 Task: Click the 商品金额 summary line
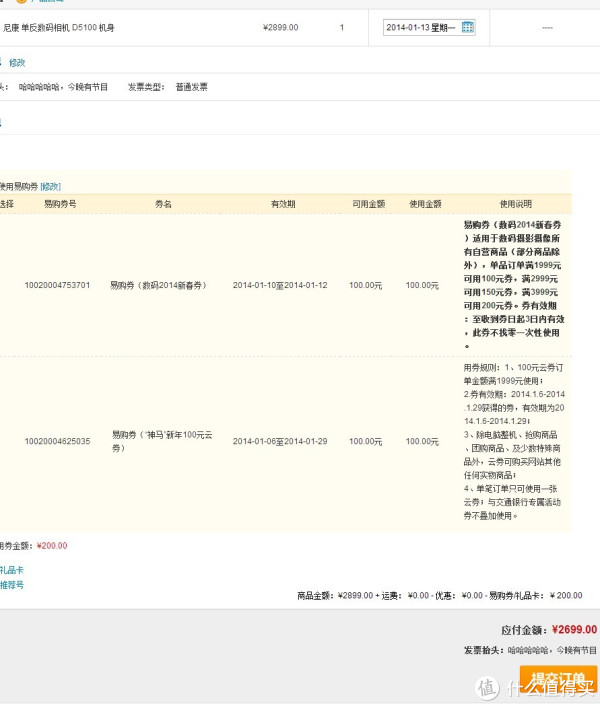click(439, 596)
